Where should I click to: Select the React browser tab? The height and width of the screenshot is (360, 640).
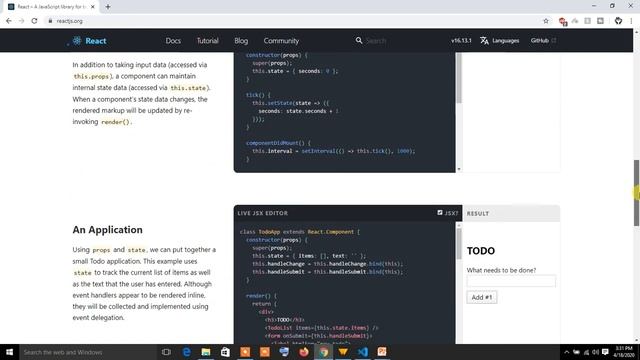51,7
